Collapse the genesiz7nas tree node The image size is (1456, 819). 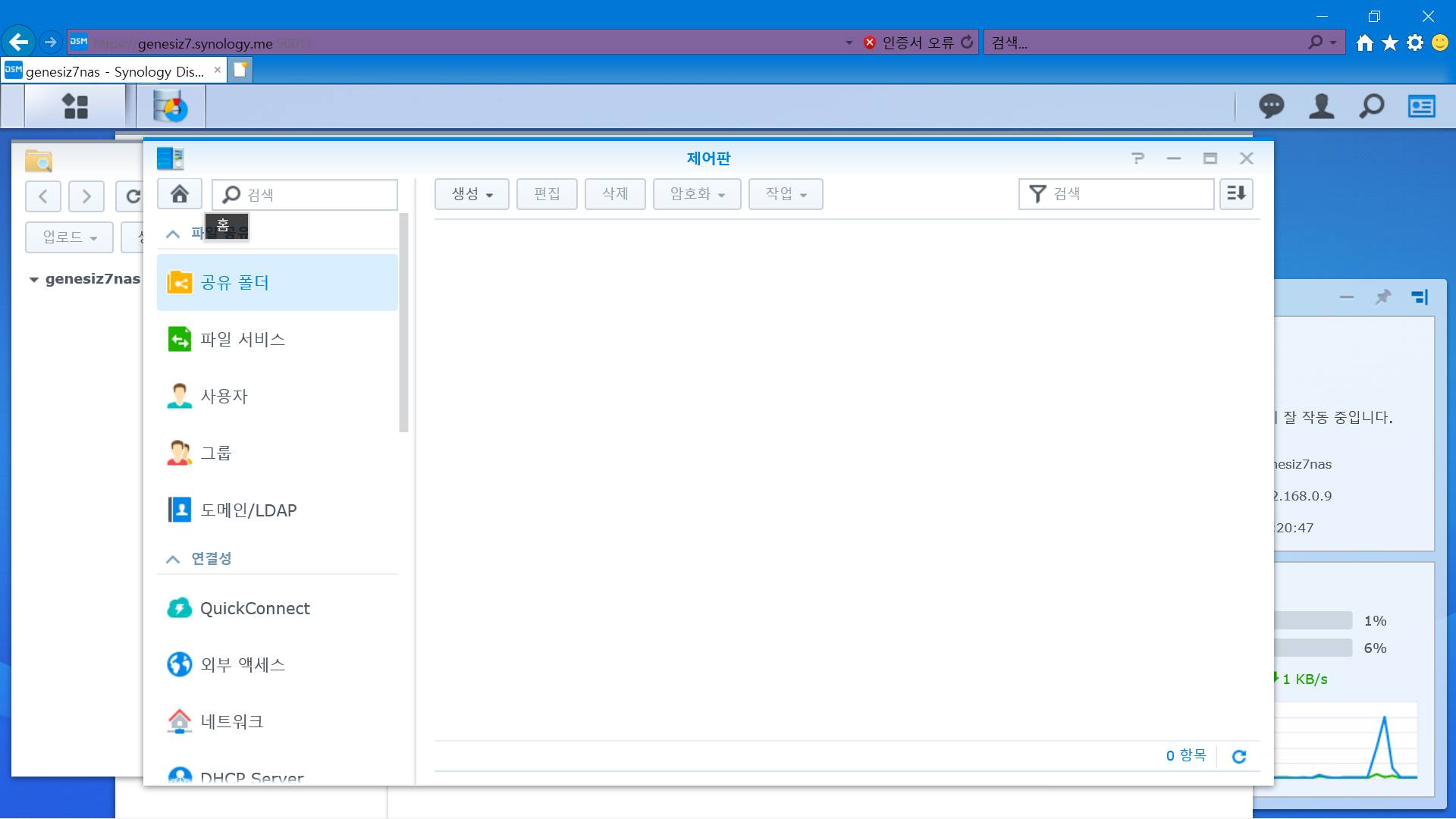pos(34,279)
